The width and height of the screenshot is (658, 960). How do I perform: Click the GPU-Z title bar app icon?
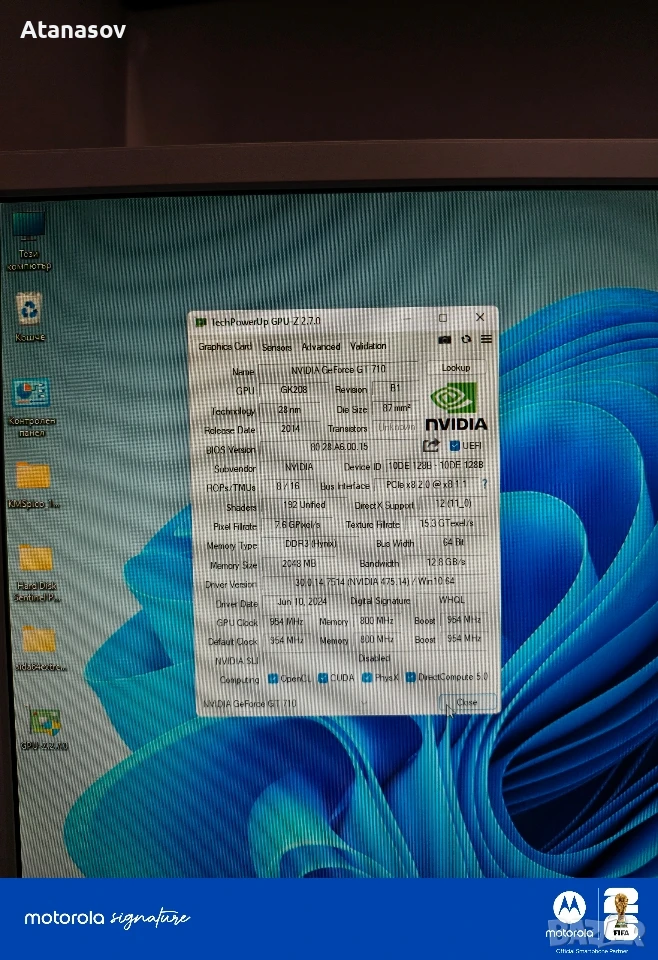(x=200, y=321)
